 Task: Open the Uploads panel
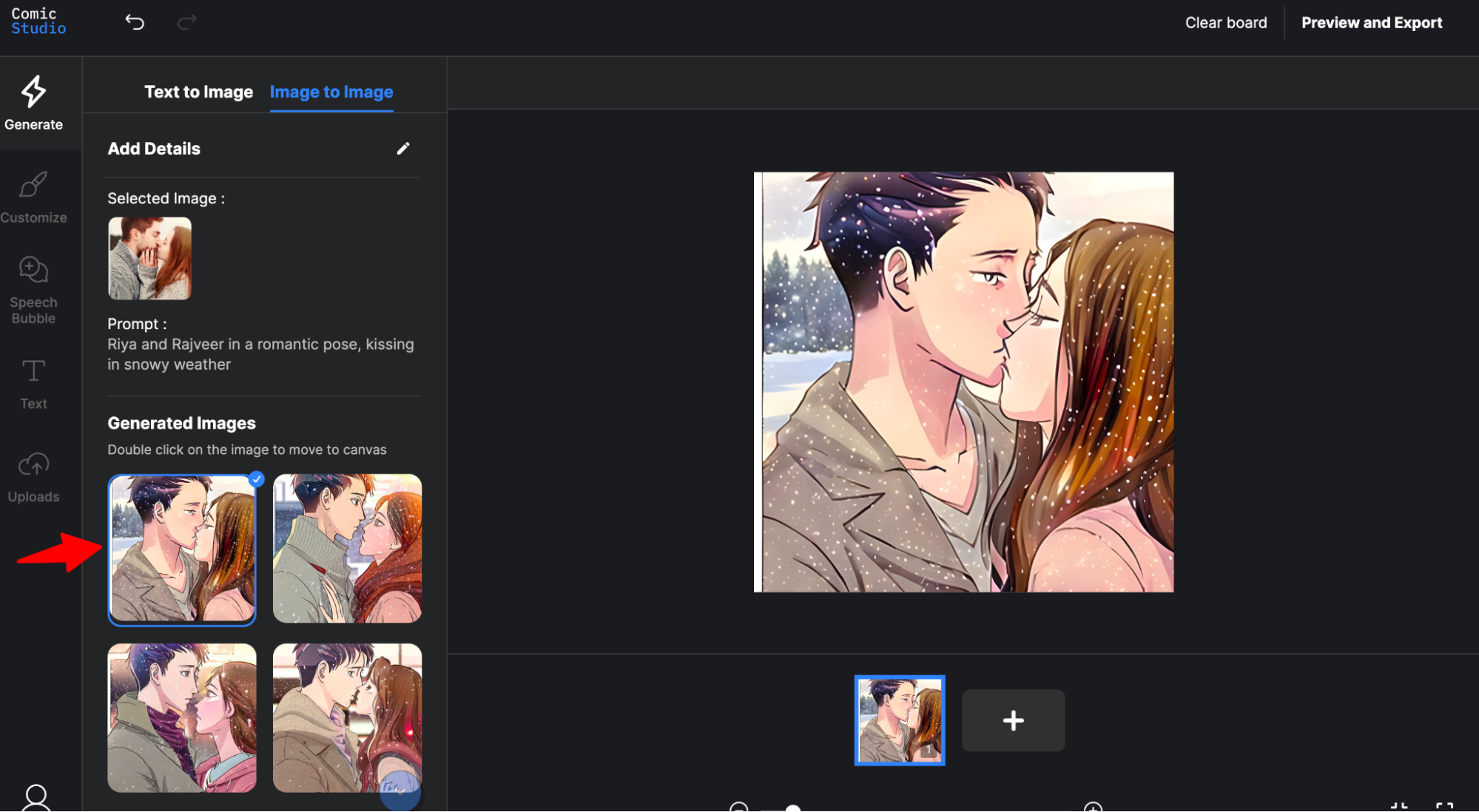tap(33, 478)
